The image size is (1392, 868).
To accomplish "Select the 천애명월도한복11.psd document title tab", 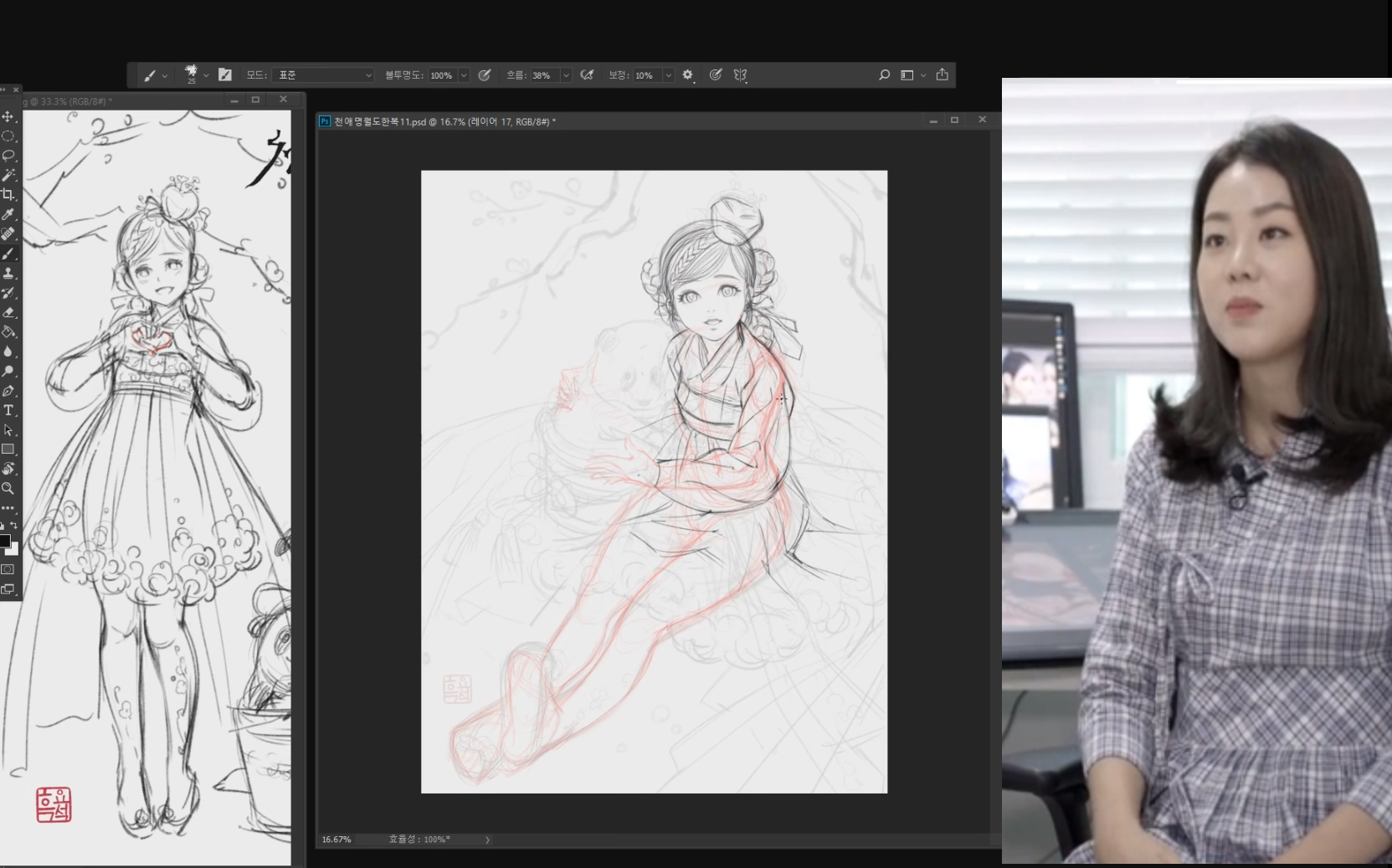I will [x=444, y=121].
